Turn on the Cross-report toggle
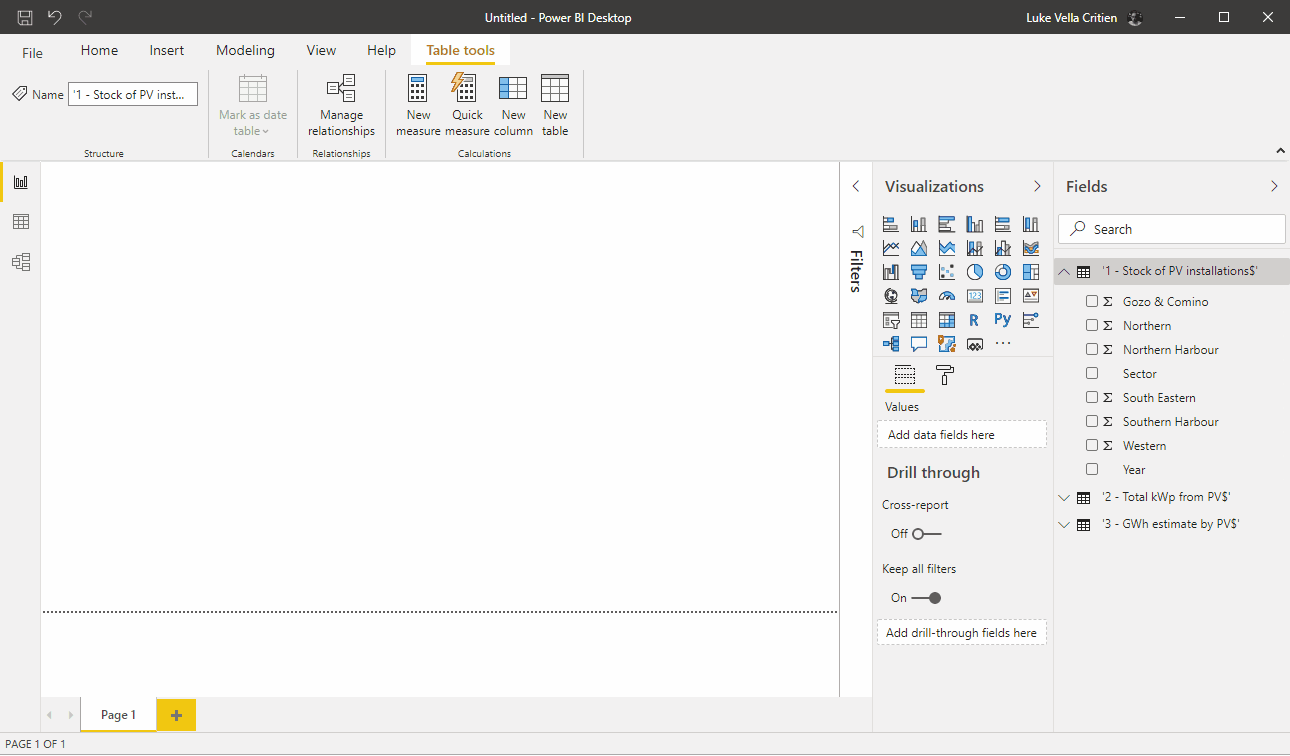 pyautogui.click(x=926, y=534)
